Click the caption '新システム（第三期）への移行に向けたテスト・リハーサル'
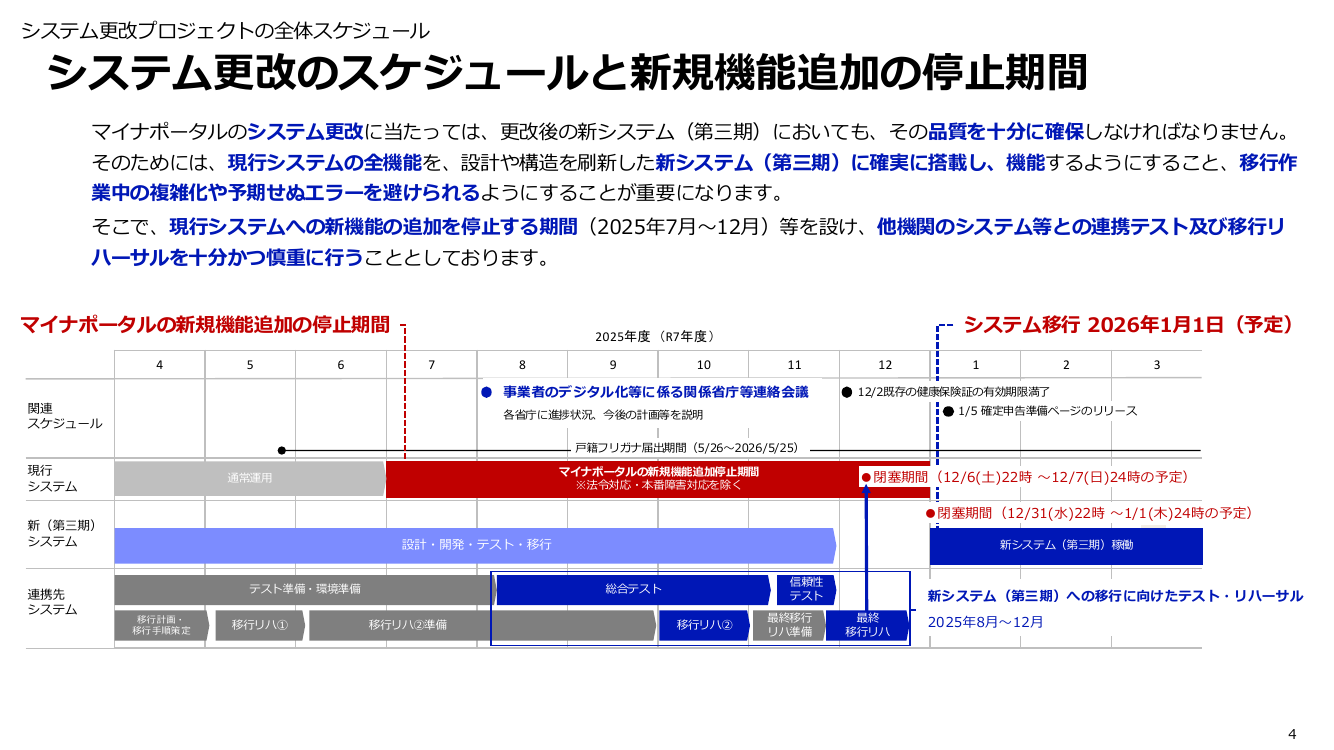This screenshot has width=1334, height=750. pos(1115,596)
